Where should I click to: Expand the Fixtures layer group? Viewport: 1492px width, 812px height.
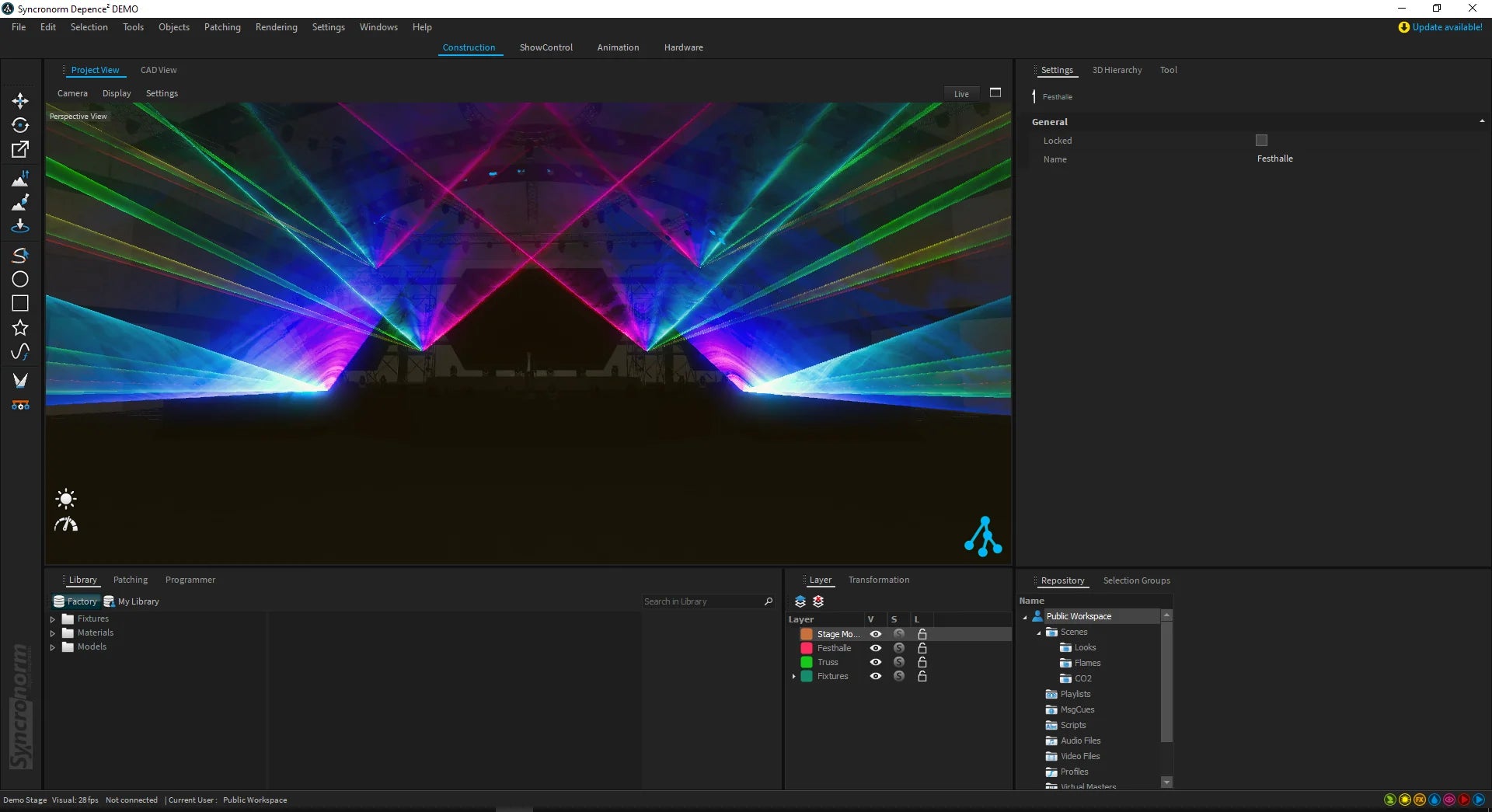point(793,677)
